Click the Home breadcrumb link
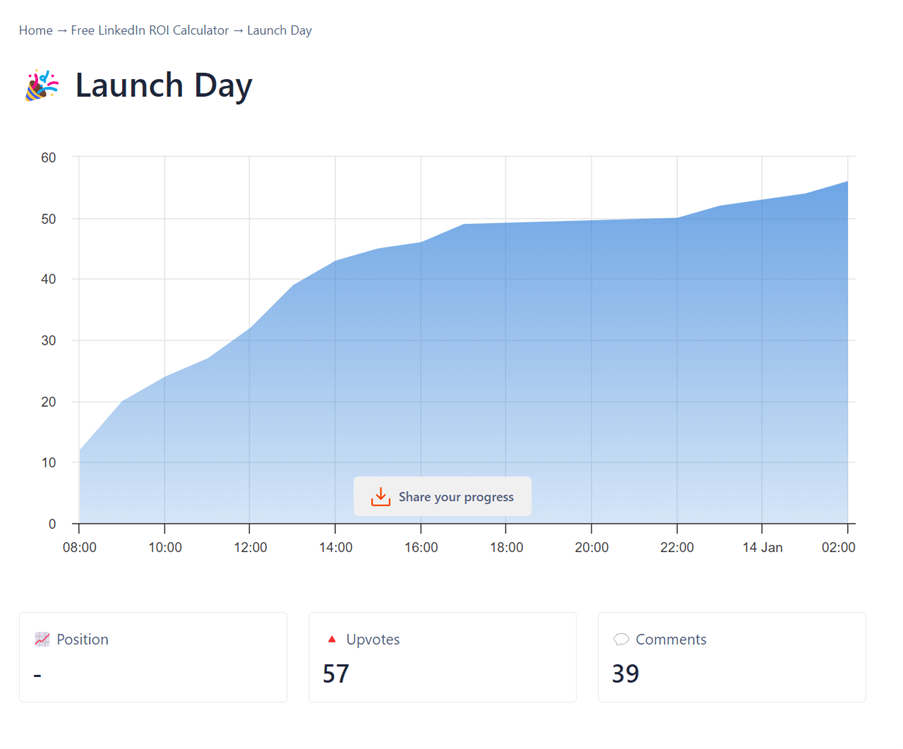The image size is (903, 749). 36,31
